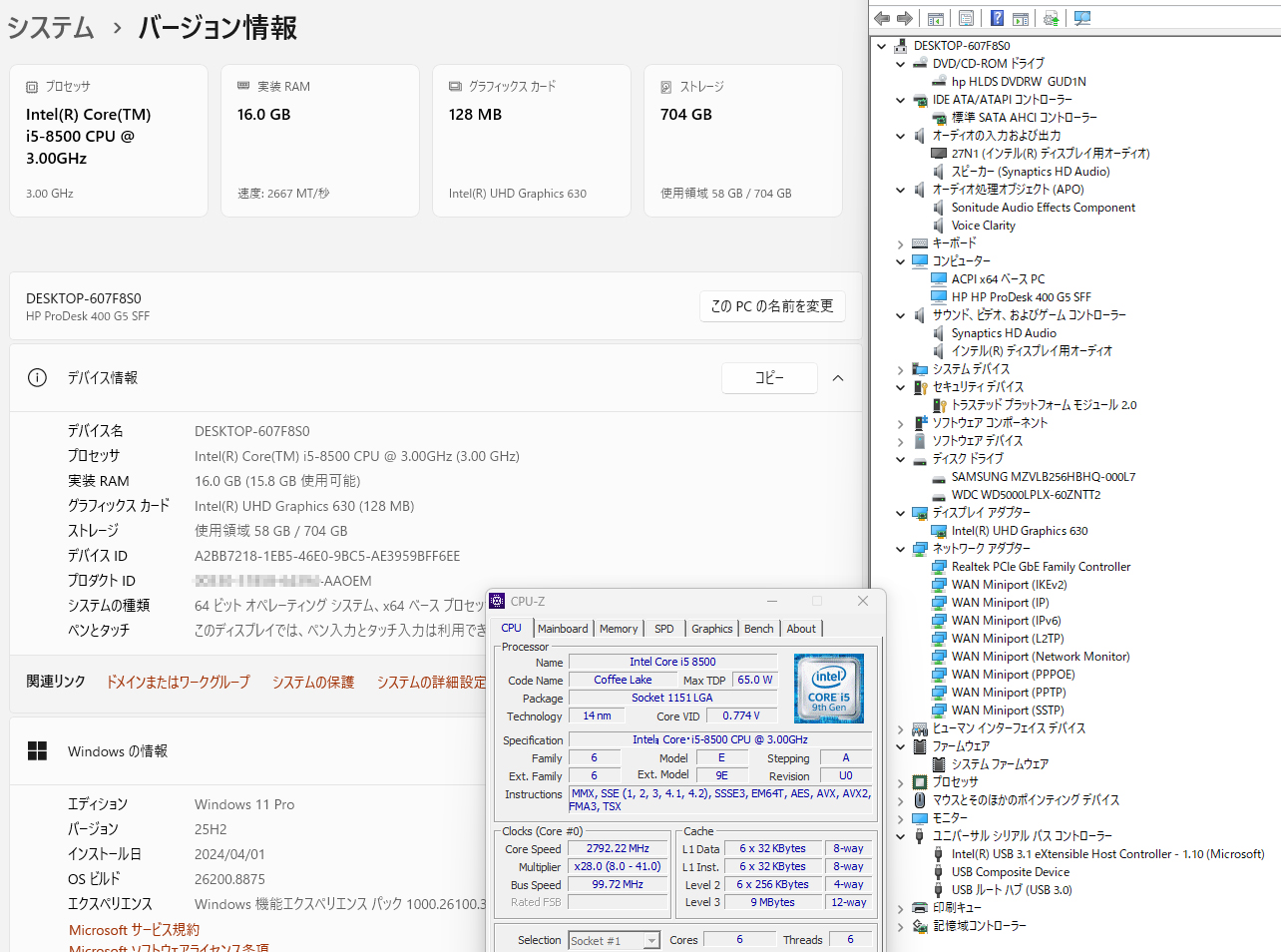The height and width of the screenshot is (952, 1281).
Task: Click the Level 3 cache value 9 MBytes
Action: pyautogui.click(x=773, y=902)
